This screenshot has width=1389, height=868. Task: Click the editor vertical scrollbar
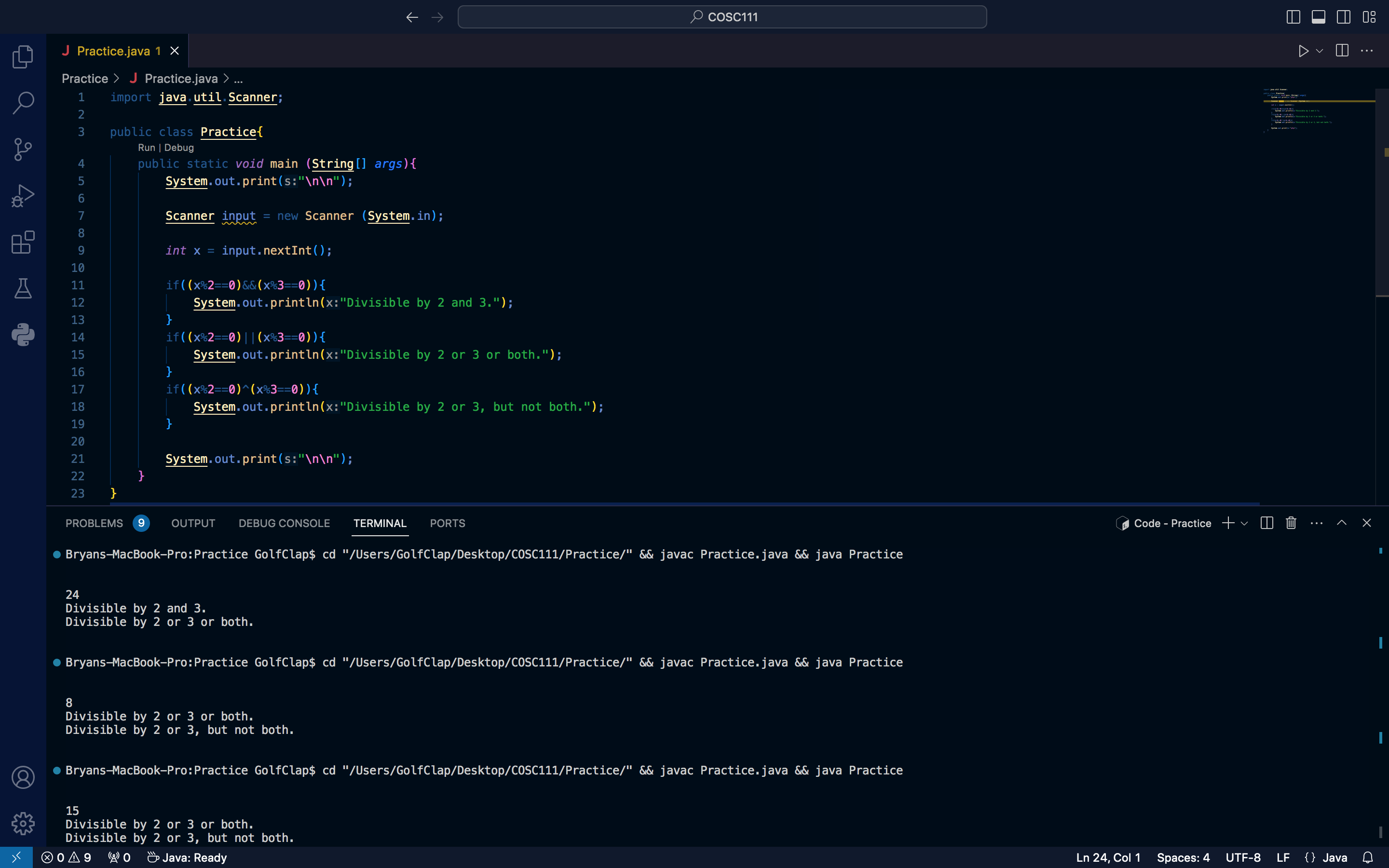tap(1382, 192)
